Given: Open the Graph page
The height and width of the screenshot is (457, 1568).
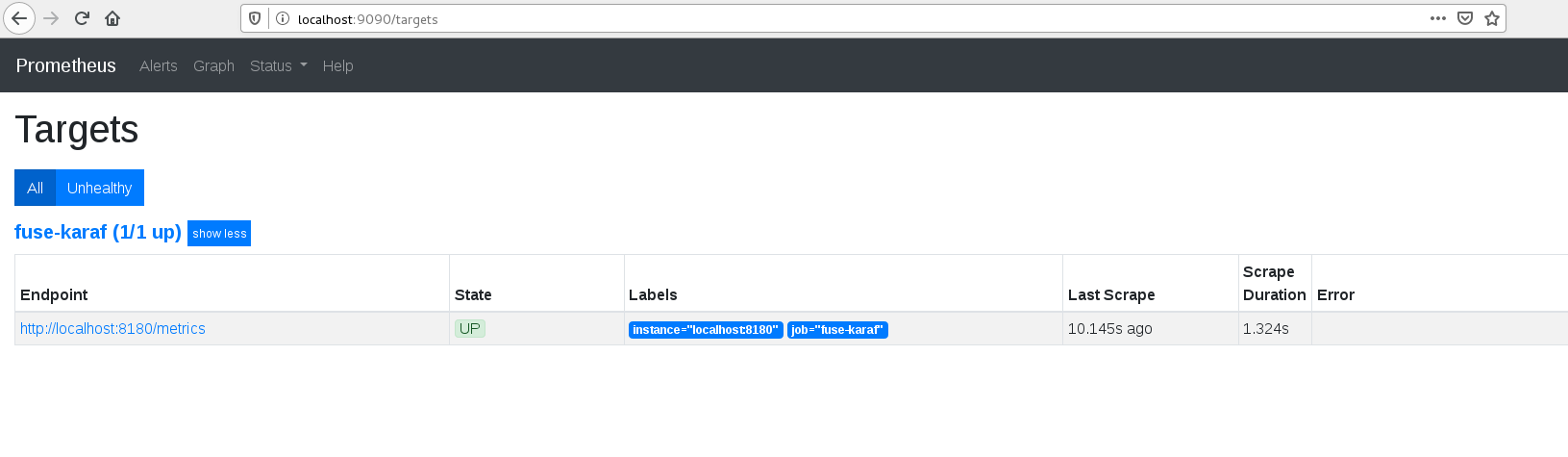Looking at the screenshot, I should click(213, 65).
